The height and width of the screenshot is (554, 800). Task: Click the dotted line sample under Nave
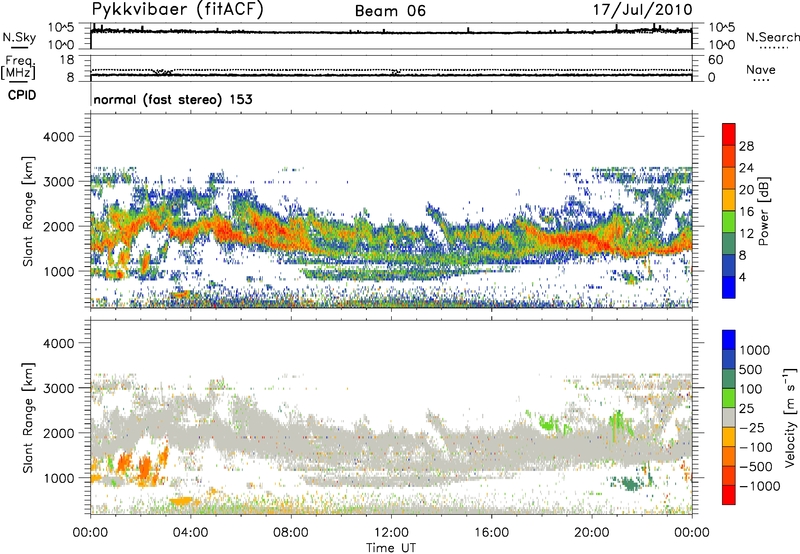pos(761,80)
